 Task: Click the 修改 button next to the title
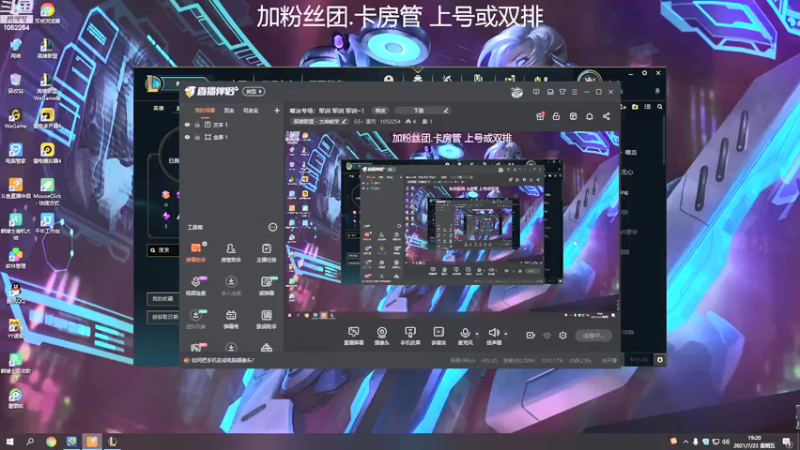pyautogui.click(x=381, y=110)
